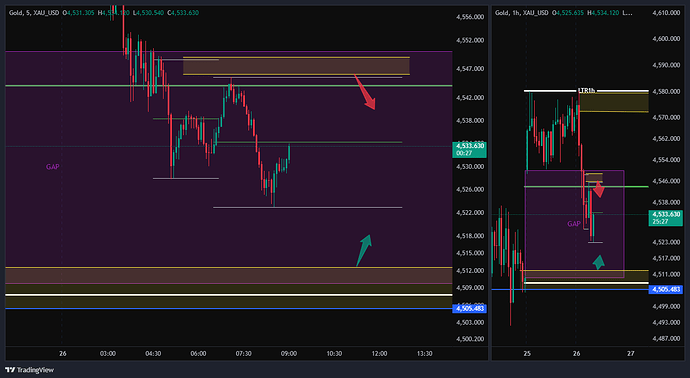Click the 03:00 time axis label

click(x=108, y=353)
